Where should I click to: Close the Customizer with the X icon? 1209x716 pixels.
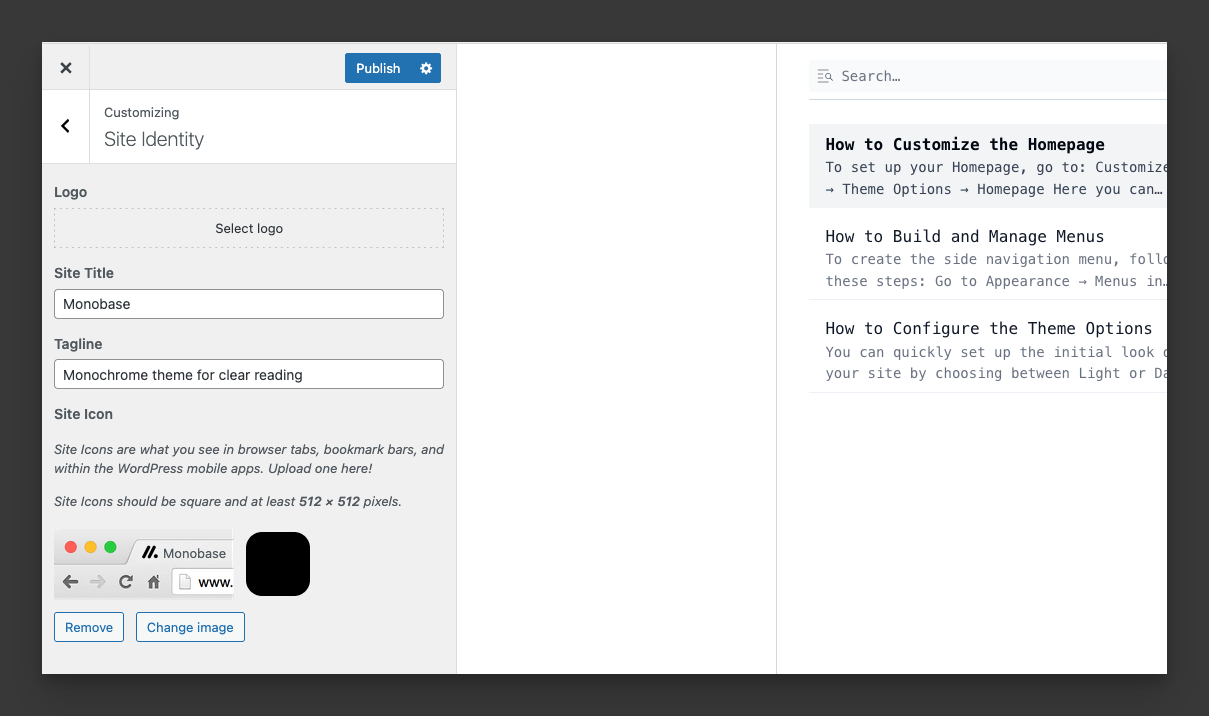point(66,68)
